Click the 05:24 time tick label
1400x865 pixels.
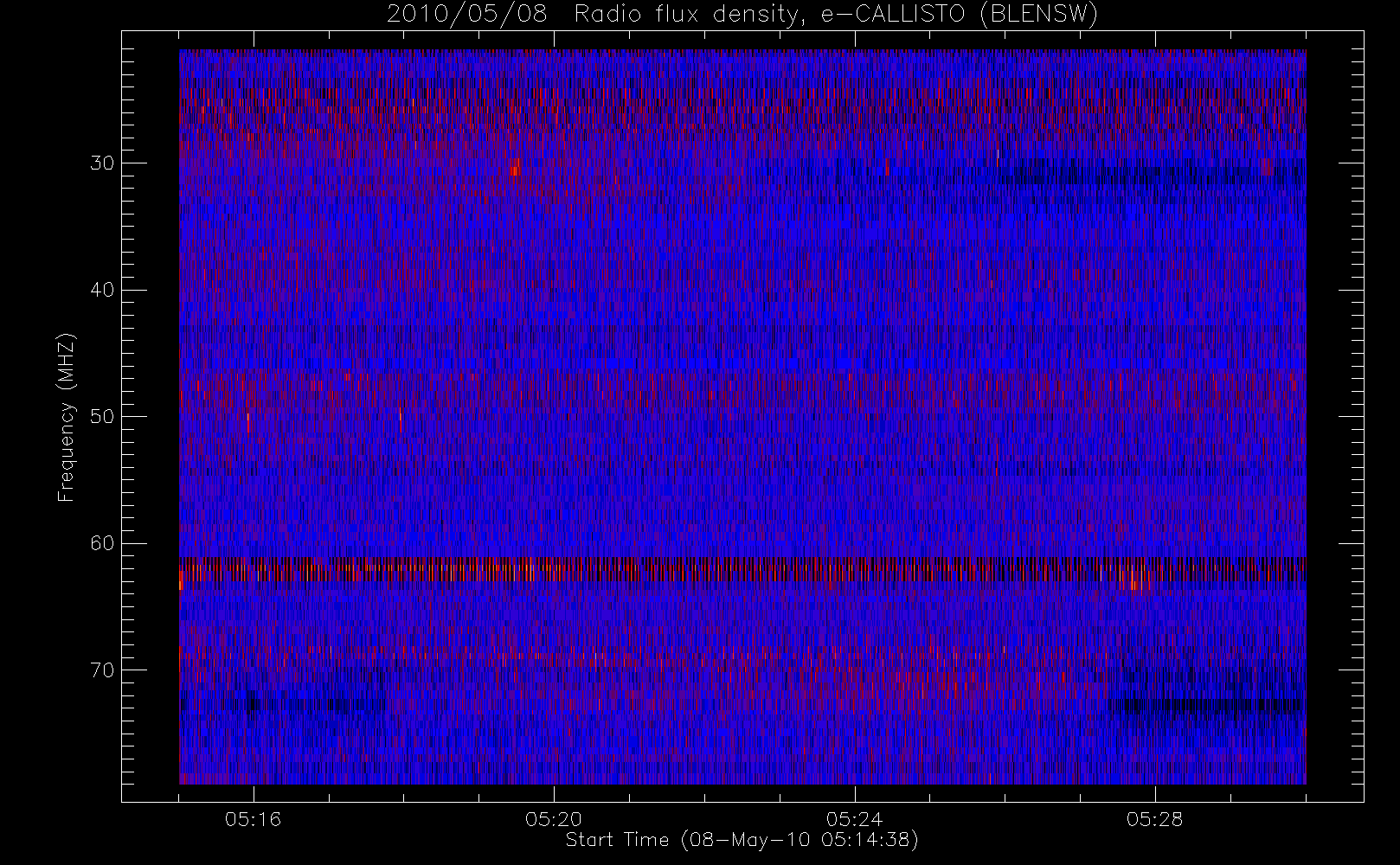pos(854,819)
